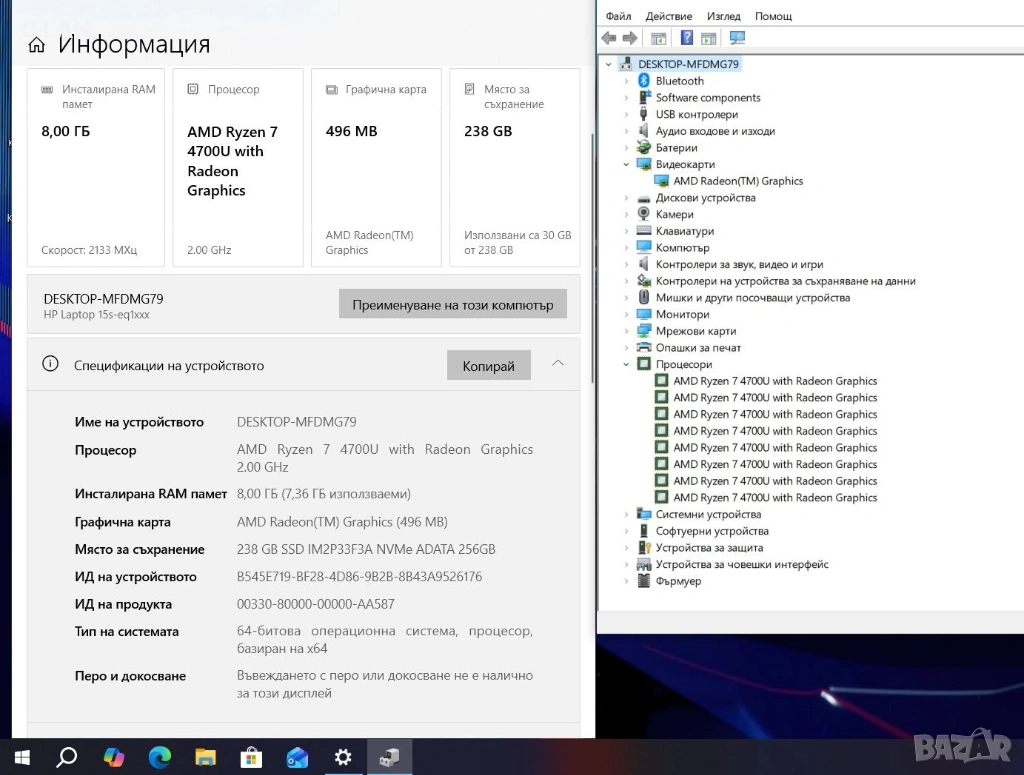1024x775 pixels.
Task: Open the Изглед menu
Action: [x=723, y=16]
